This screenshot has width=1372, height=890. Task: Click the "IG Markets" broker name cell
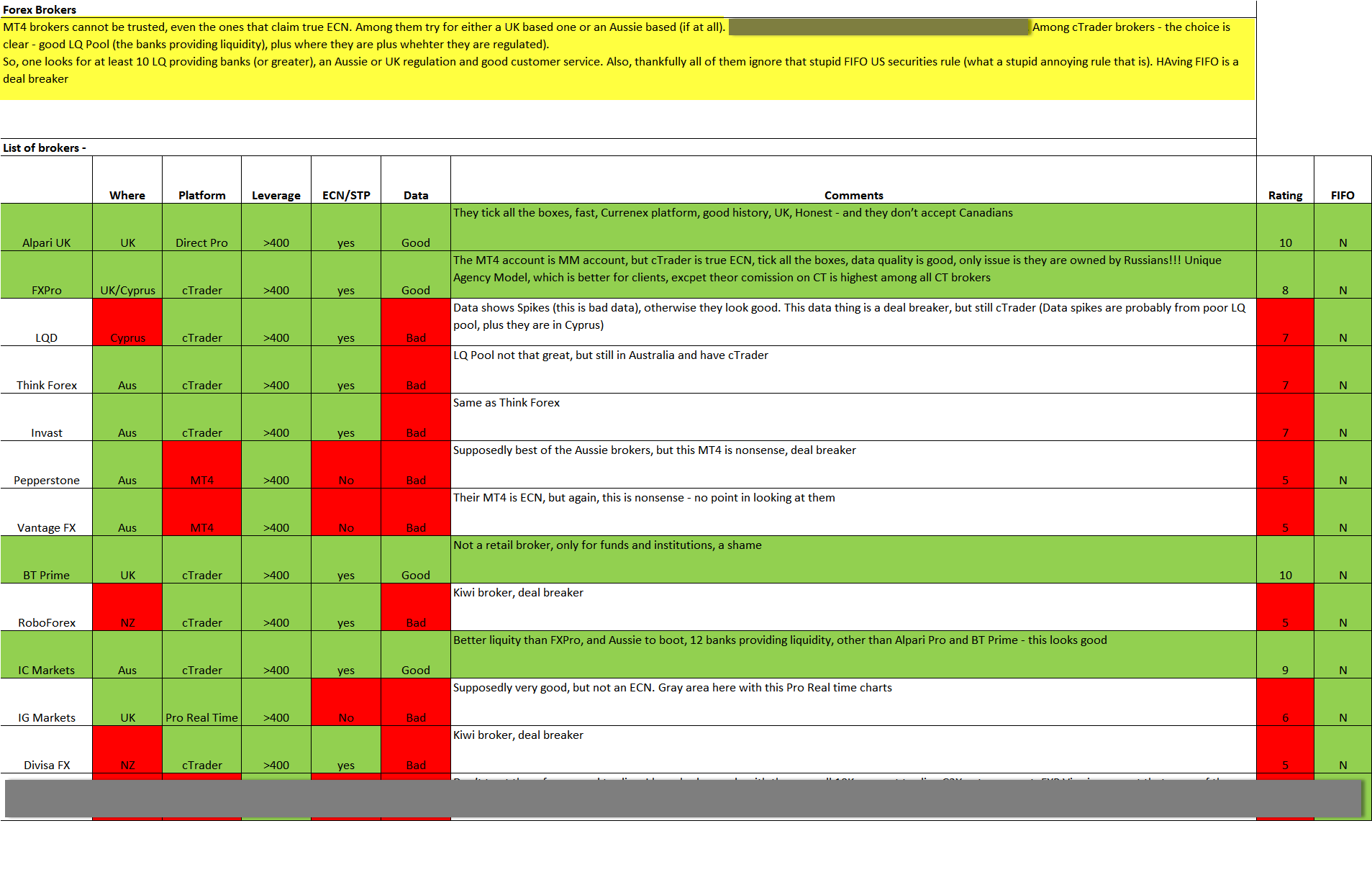47,702
